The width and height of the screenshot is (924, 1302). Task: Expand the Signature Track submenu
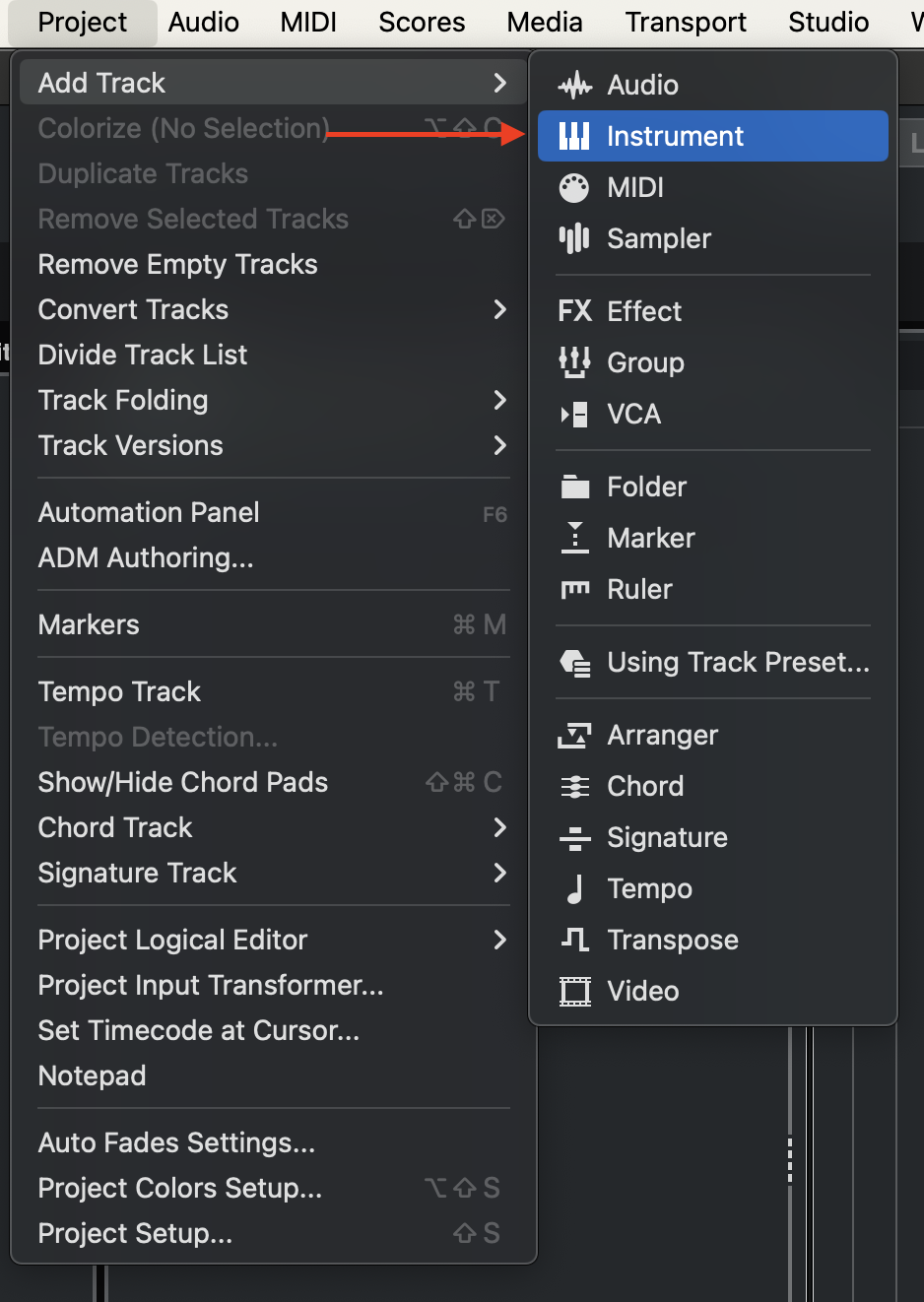click(499, 873)
